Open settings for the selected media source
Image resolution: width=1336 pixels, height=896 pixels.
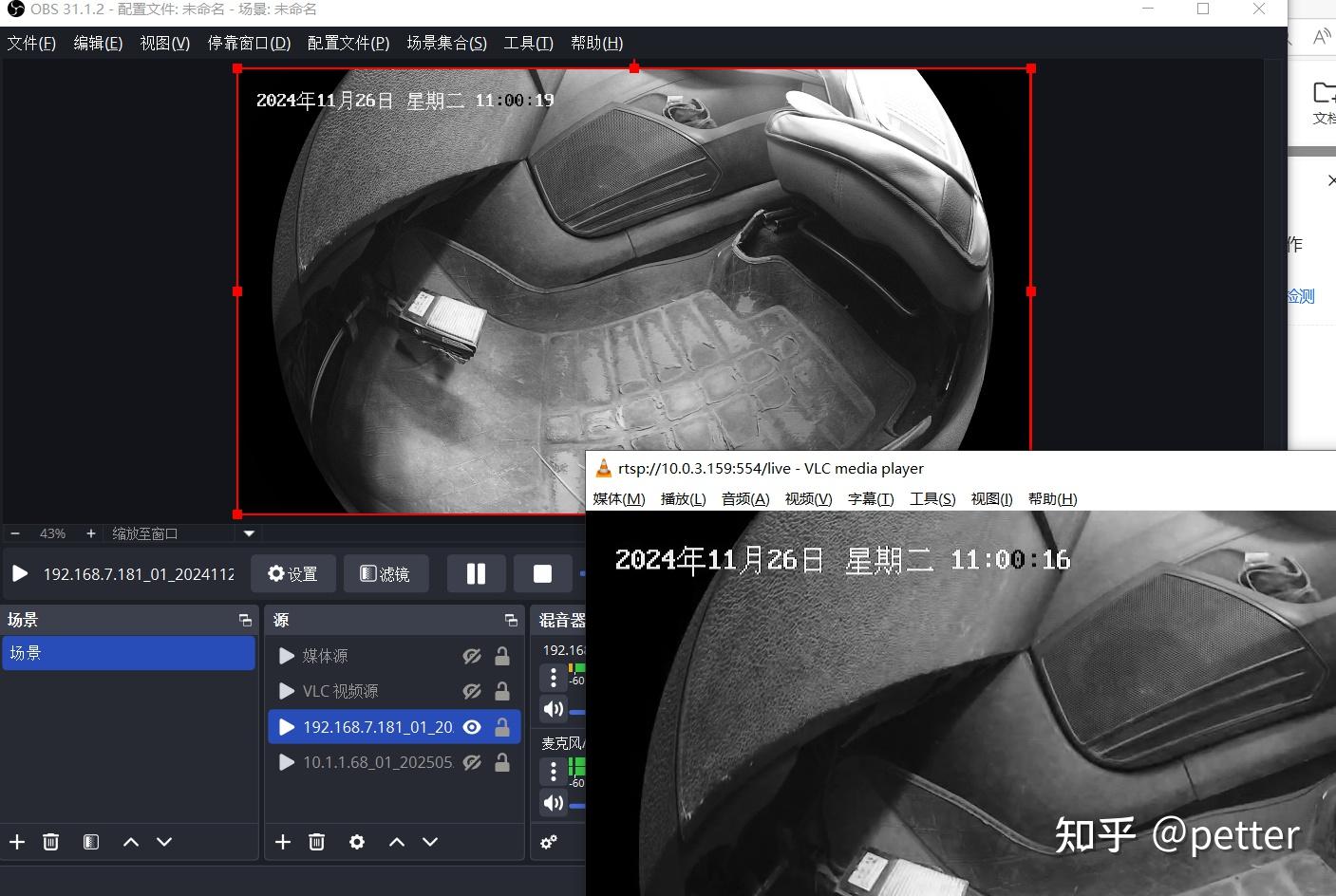tap(292, 573)
